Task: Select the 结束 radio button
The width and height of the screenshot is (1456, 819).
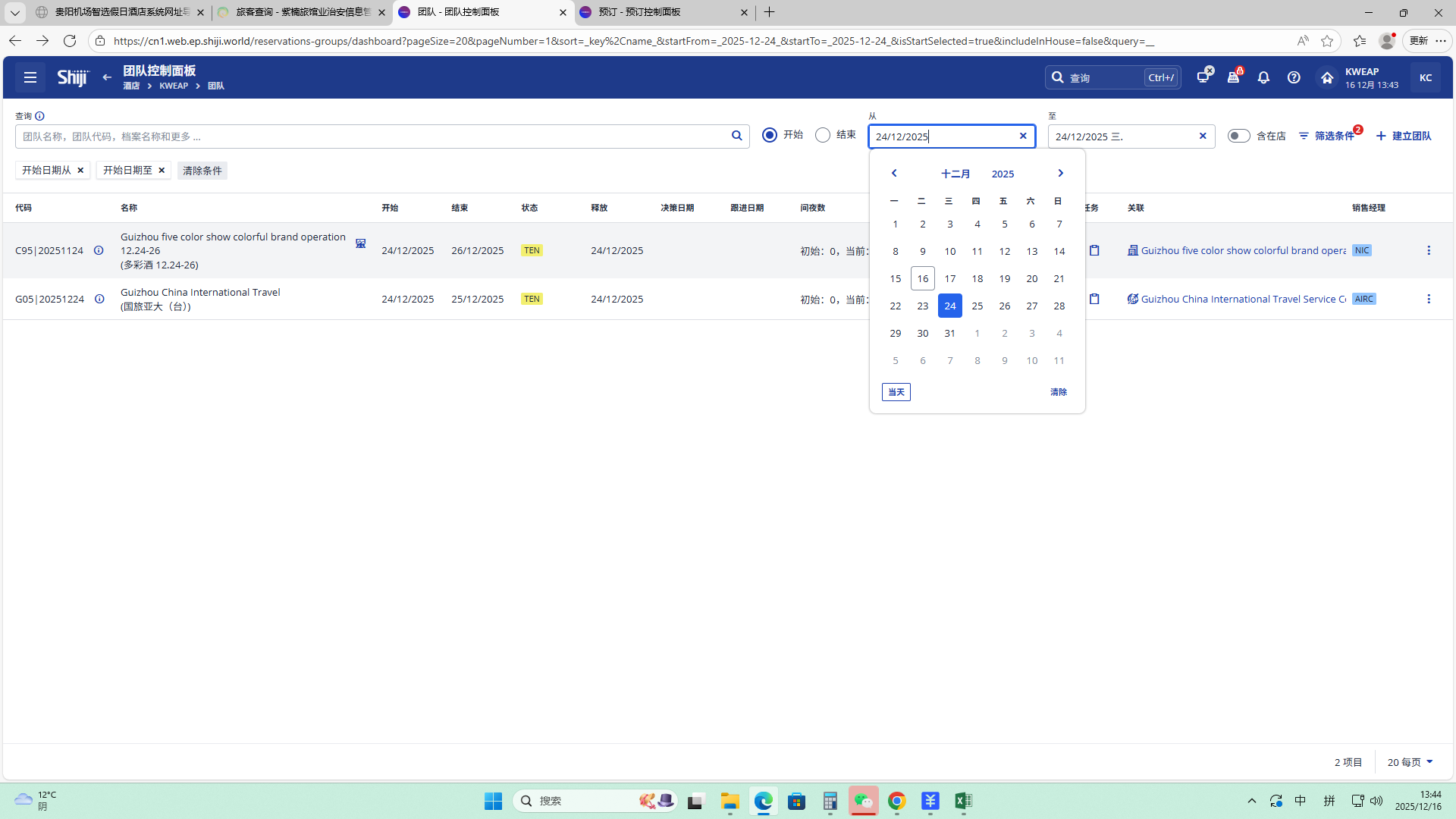Action: [823, 135]
